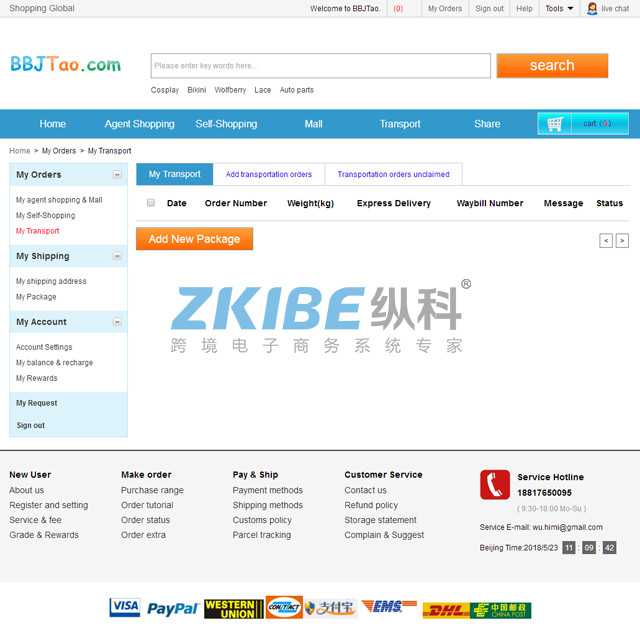Open My Package in sidebar
The height and width of the screenshot is (633, 640).
[36, 296]
